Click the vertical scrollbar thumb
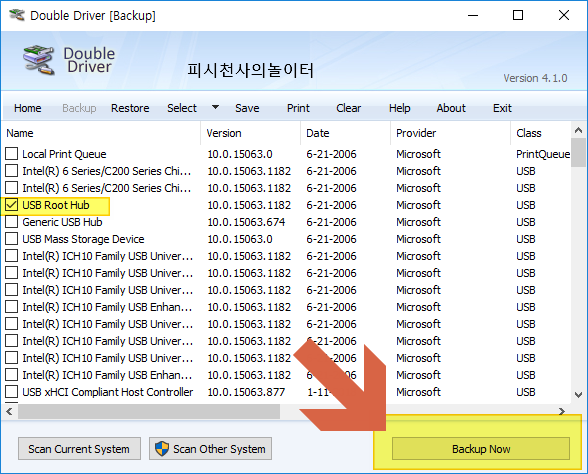 click(x=579, y=152)
